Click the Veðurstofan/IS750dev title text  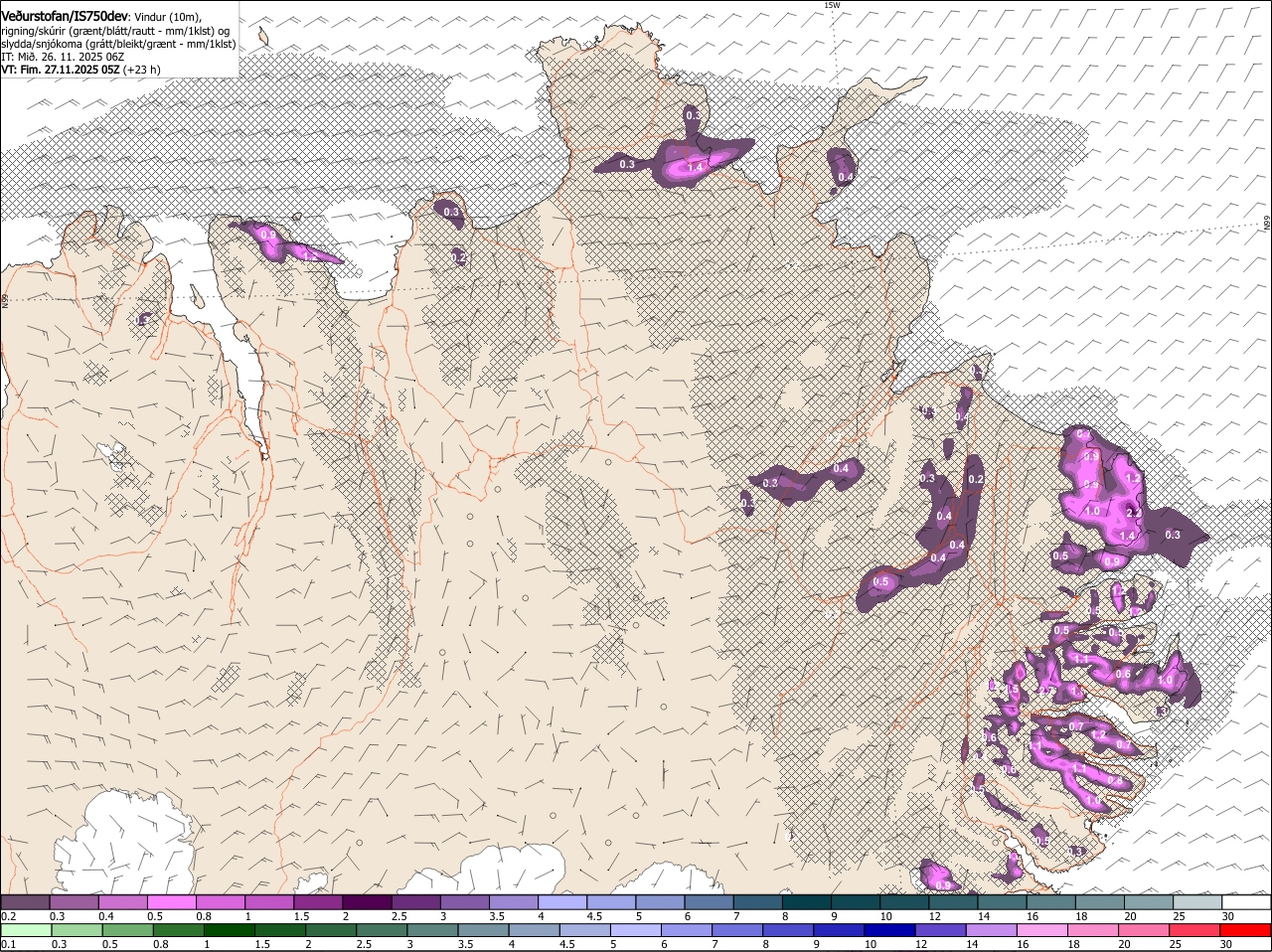65,17
